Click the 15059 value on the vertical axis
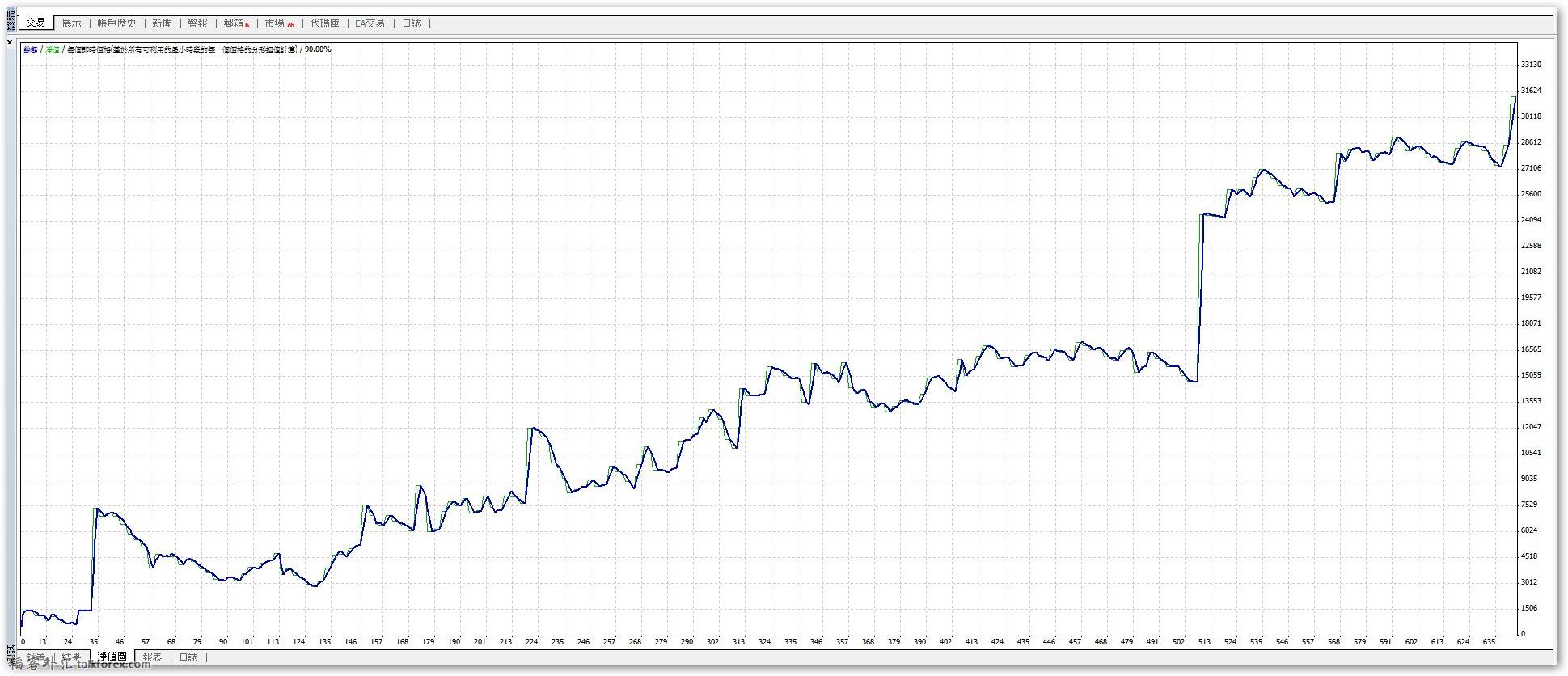 pyautogui.click(x=1531, y=375)
